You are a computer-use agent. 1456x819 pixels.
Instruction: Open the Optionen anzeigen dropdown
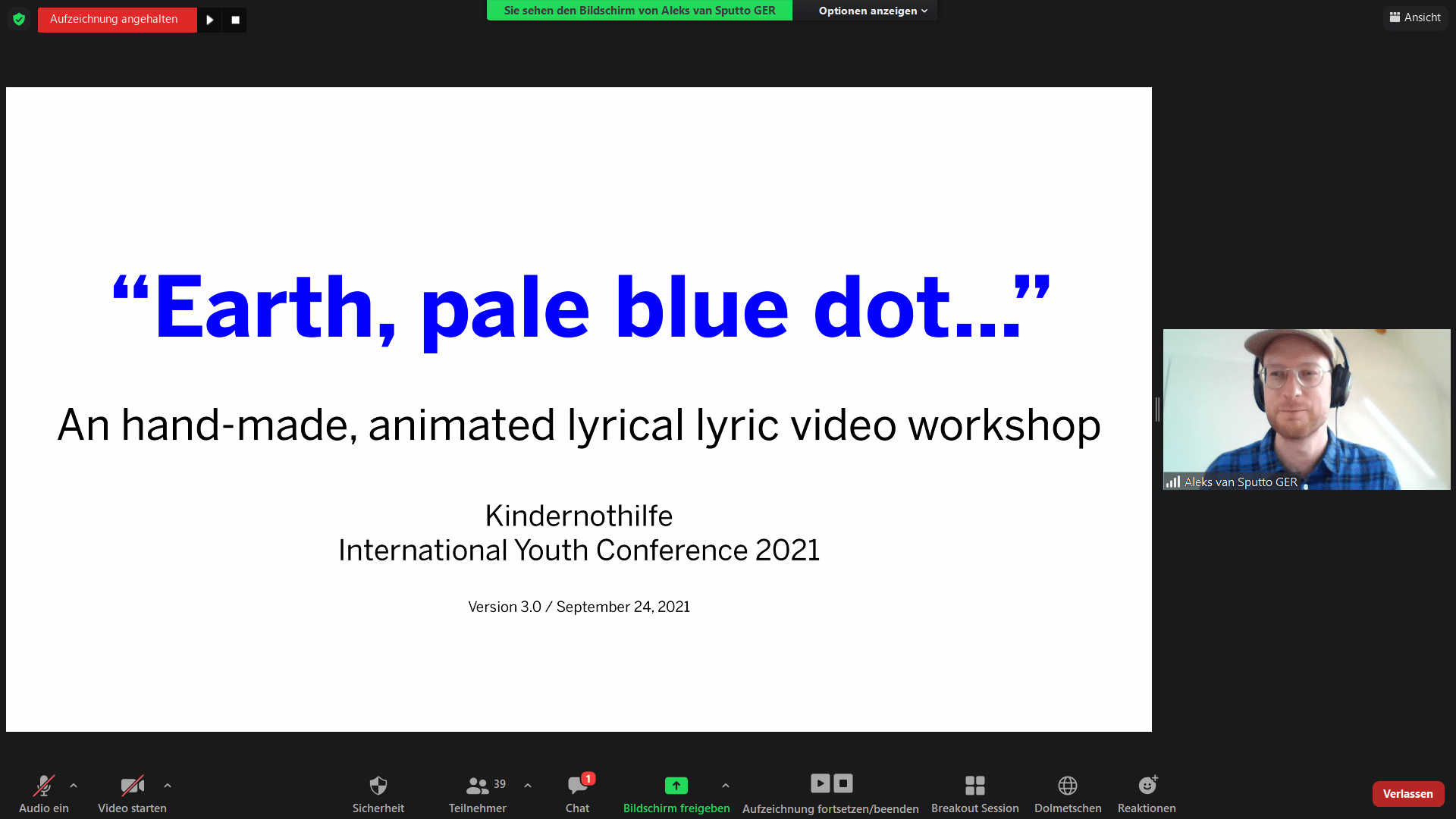[866, 11]
